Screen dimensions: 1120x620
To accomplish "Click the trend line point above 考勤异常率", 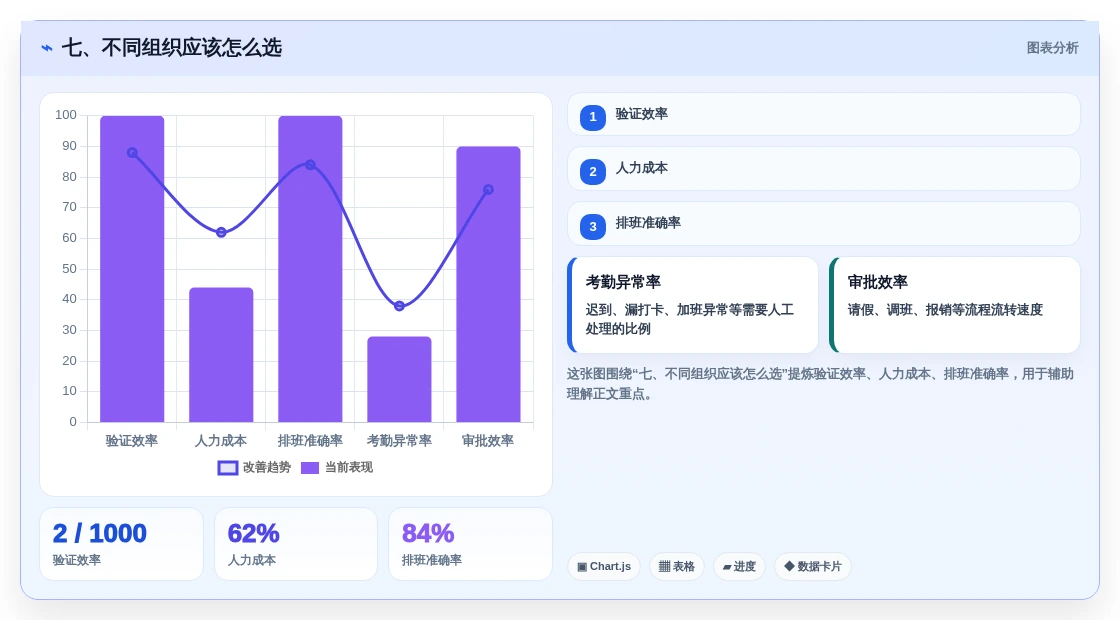I will [x=399, y=306].
